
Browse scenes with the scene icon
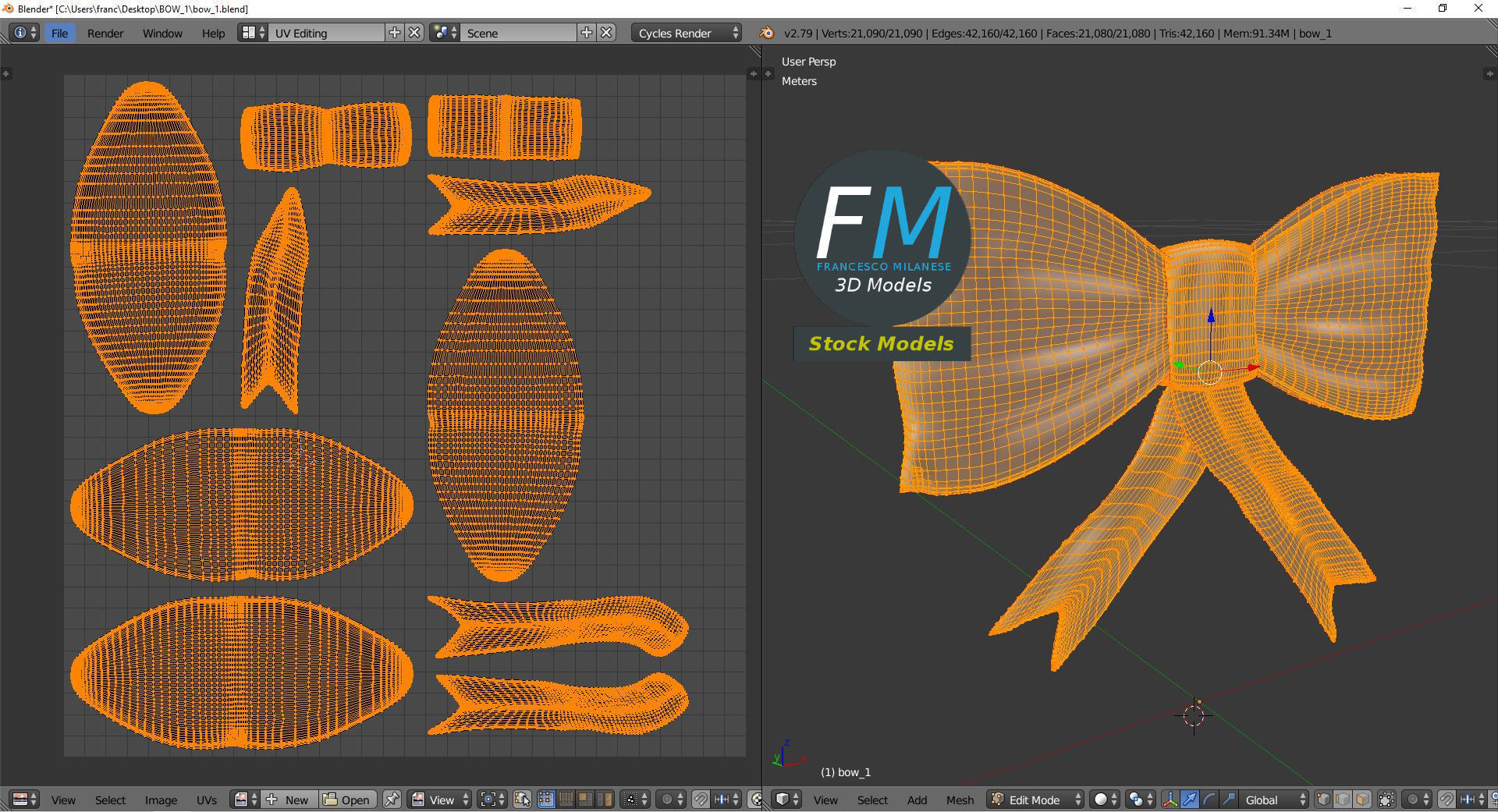[x=444, y=33]
